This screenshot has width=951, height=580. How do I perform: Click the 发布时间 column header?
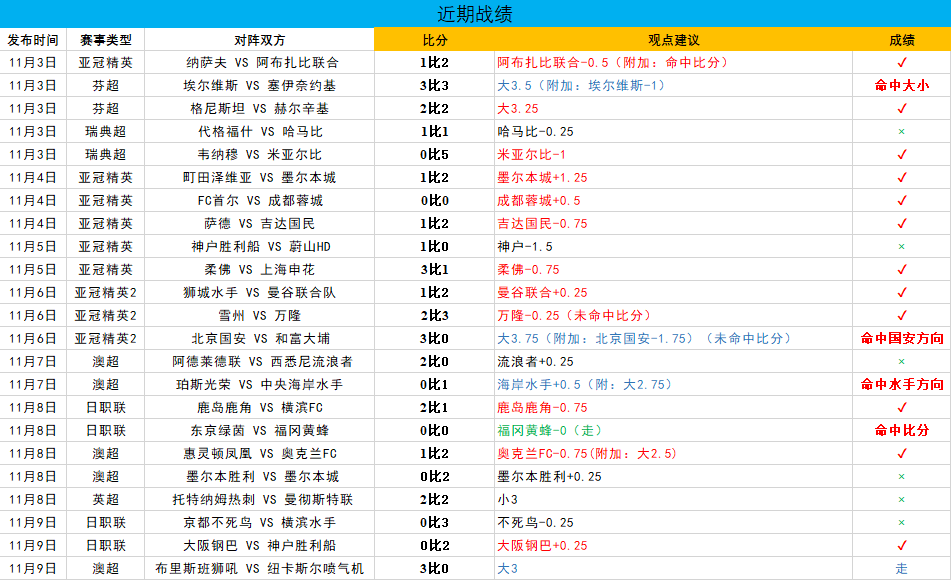pyautogui.click(x=33, y=40)
